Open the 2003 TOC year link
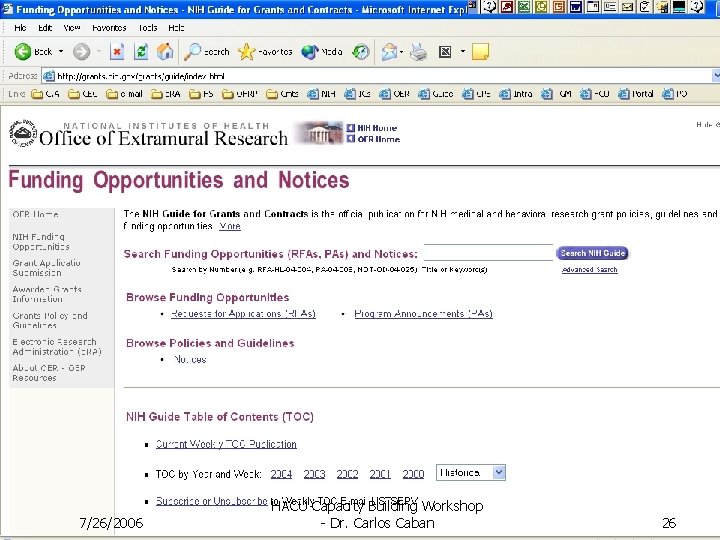Image resolution: width=720 pixels, height=540 pixels. (314, 474)
